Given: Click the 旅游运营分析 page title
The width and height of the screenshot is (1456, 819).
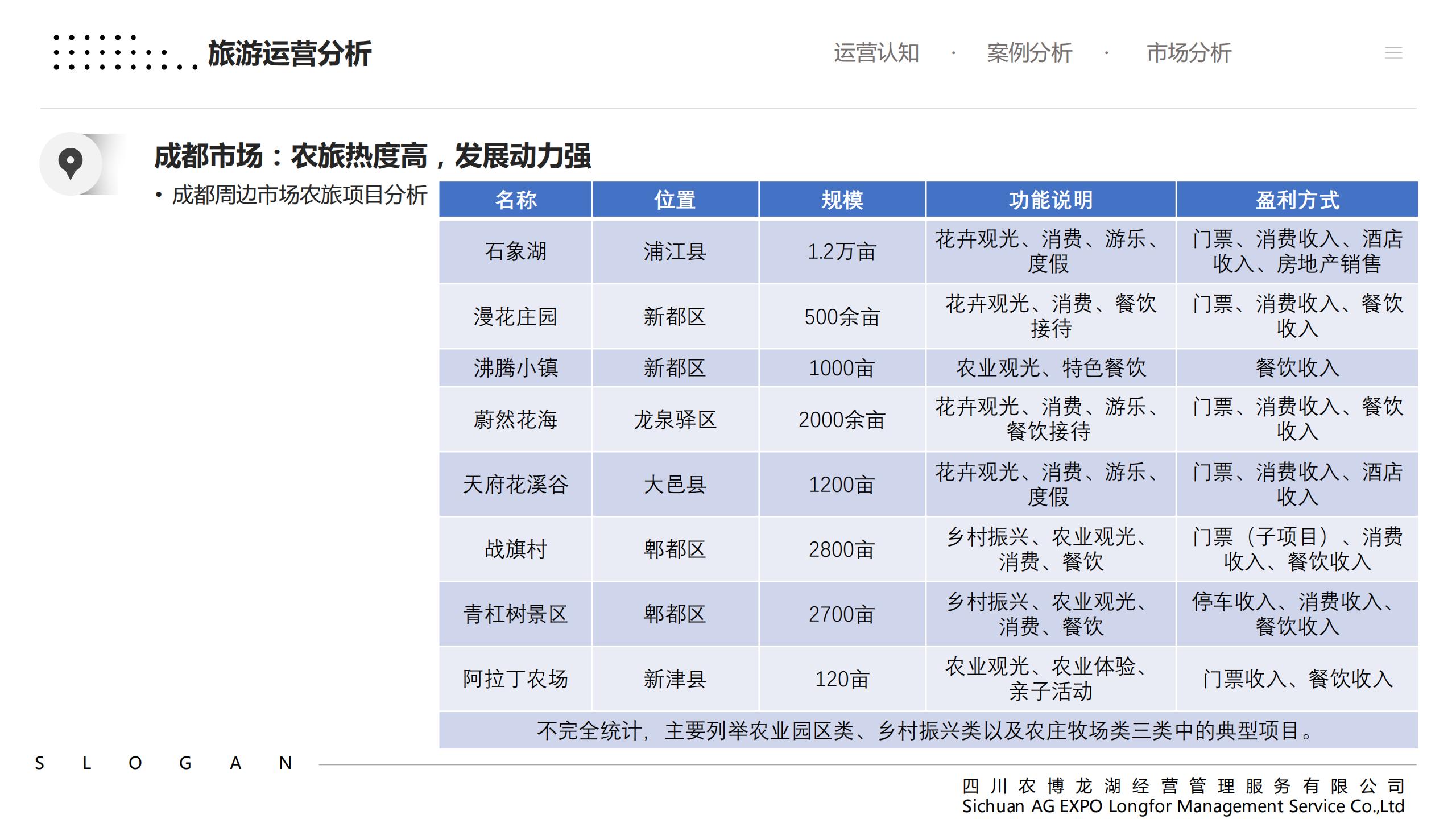Looking at the screenshot, I should pyautogui.click(x=289, y=54).
